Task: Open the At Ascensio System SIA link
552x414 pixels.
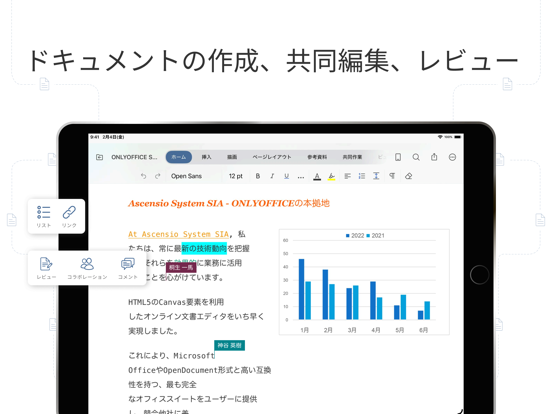Action: [x=178, y=234]
